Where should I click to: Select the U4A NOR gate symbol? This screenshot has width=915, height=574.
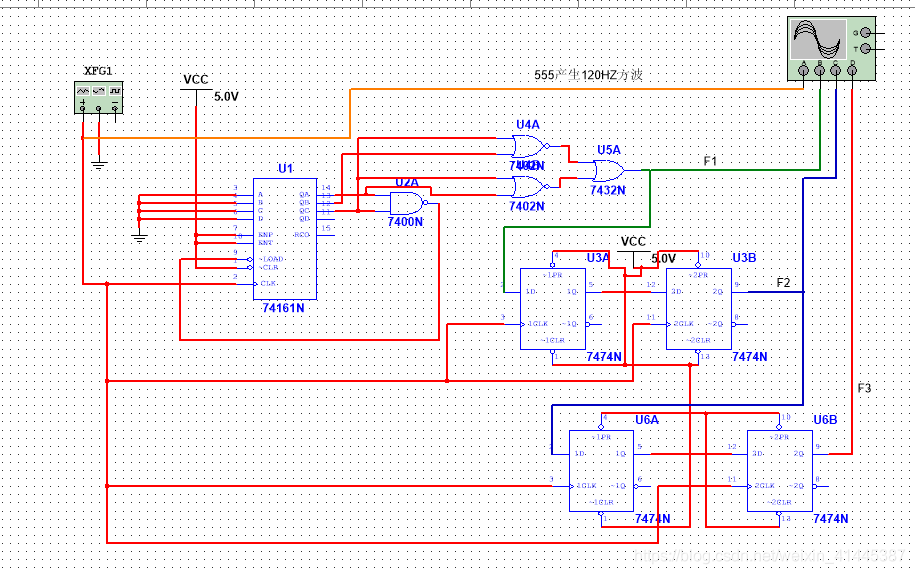pos(529,146)
